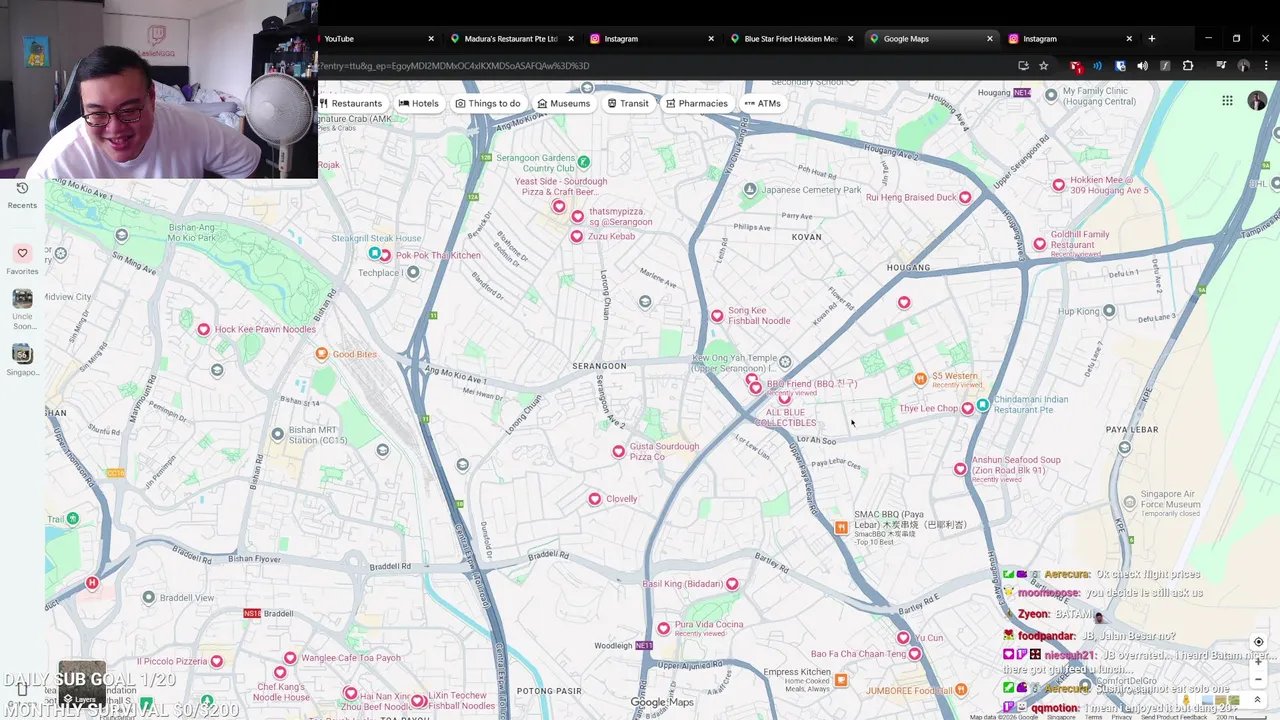Open the Google apps grid
The image size is (1280, 720).
1227,101
